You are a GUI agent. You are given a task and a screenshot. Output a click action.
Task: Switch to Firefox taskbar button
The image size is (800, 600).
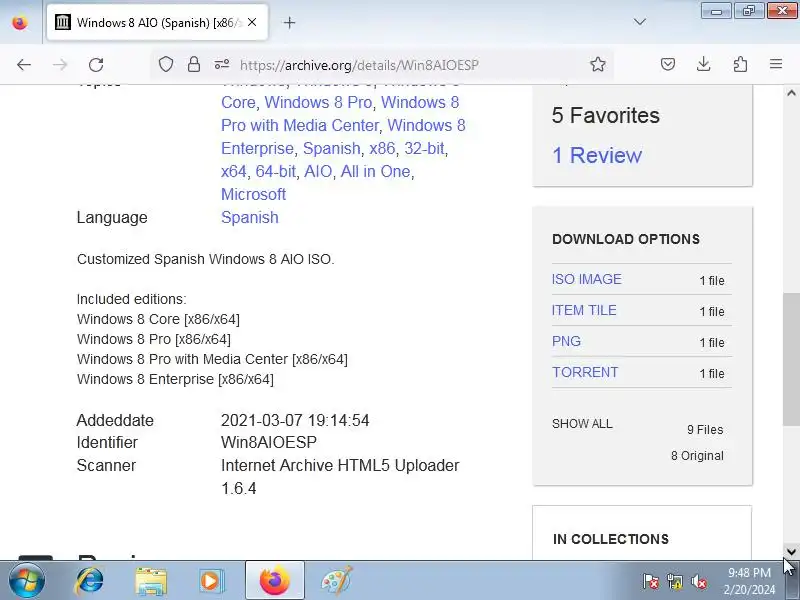coord(274,581)
